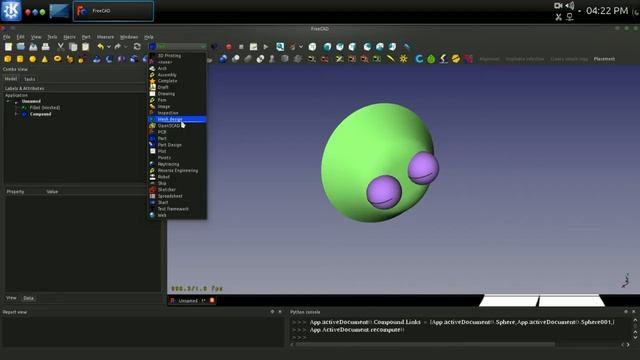
Task: Click the blue C-shaped icon
Action: (419, 59)
